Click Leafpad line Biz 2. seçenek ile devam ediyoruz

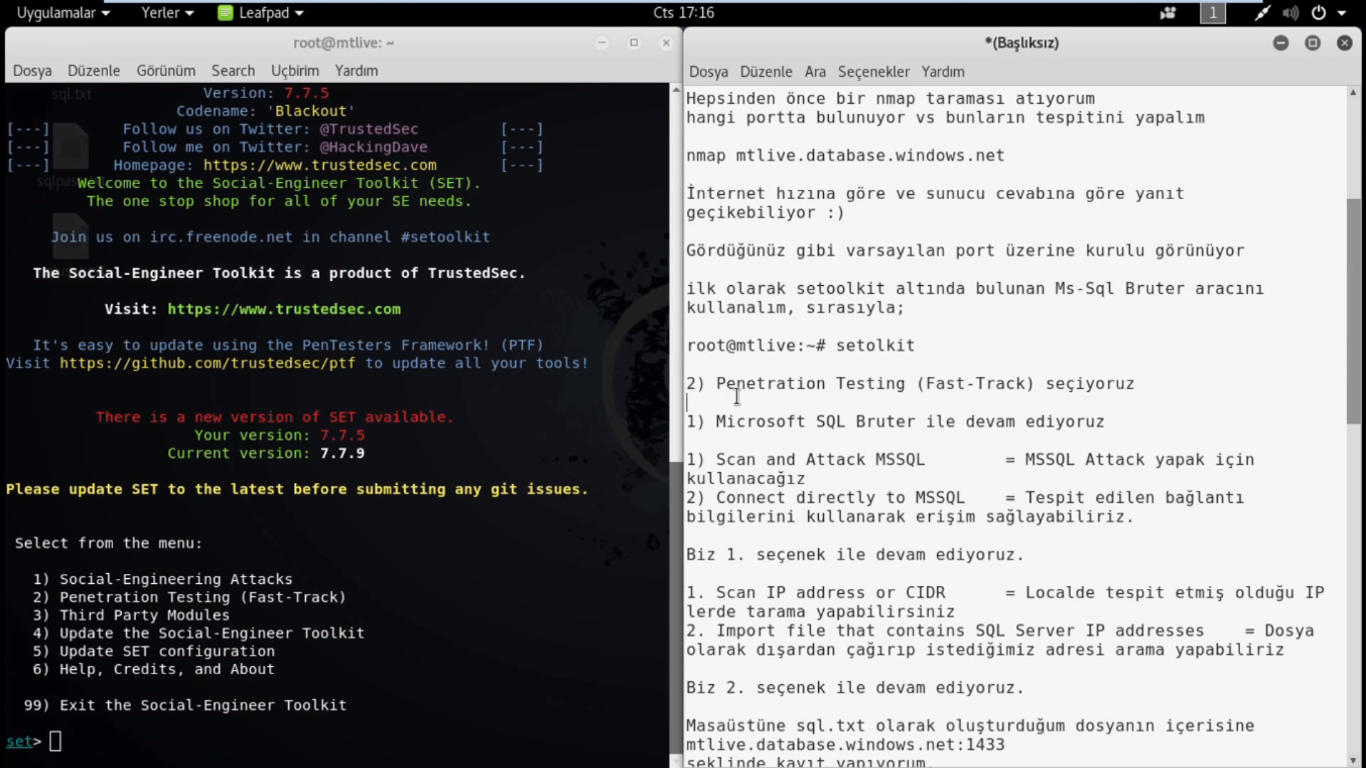855,688
